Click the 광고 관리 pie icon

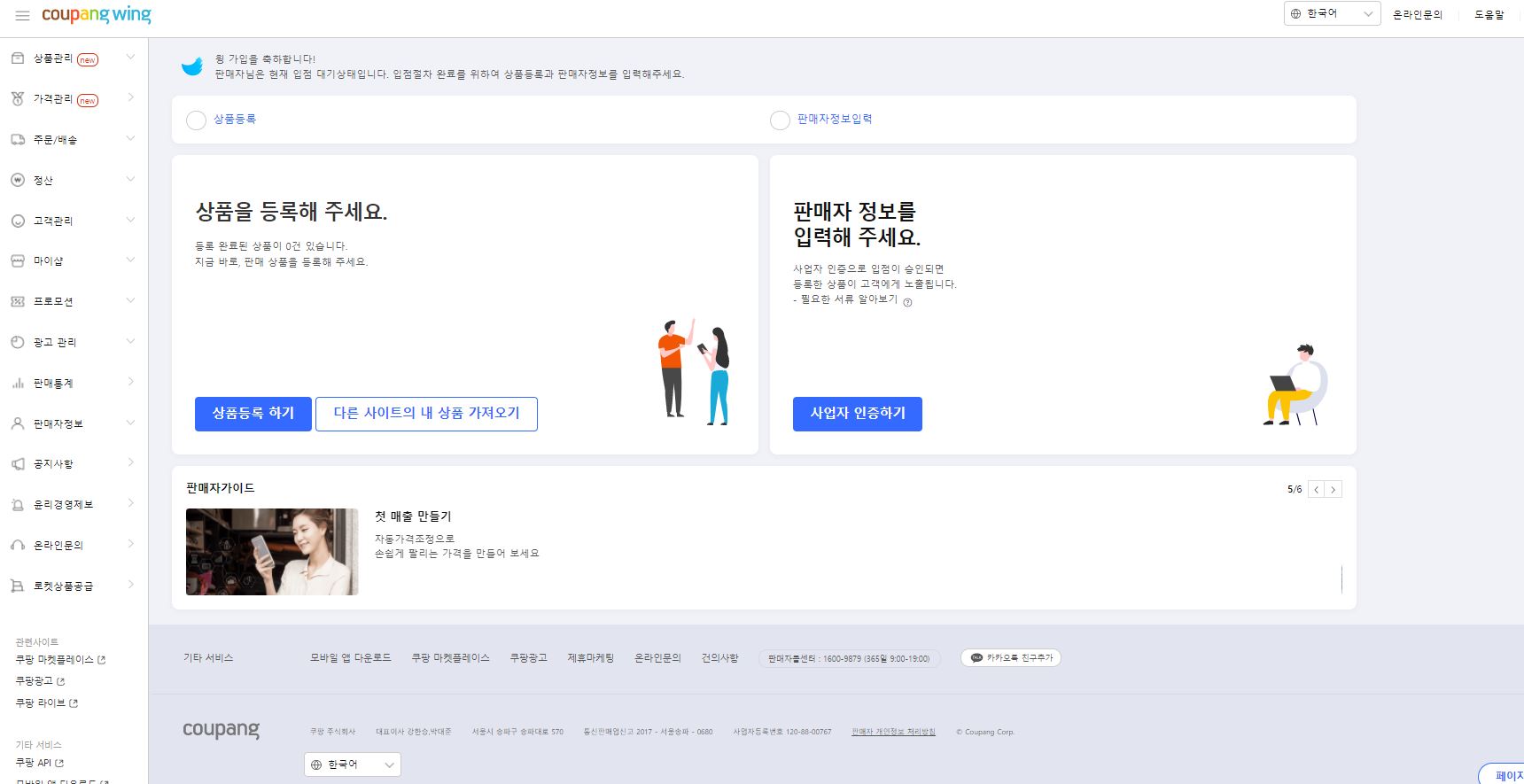(x=18, y=342)
